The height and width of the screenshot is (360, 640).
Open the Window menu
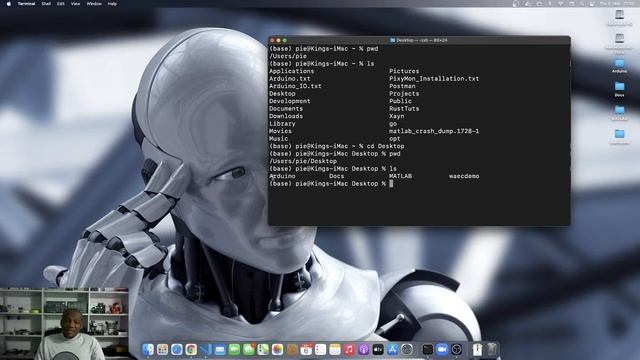(94, 4)
